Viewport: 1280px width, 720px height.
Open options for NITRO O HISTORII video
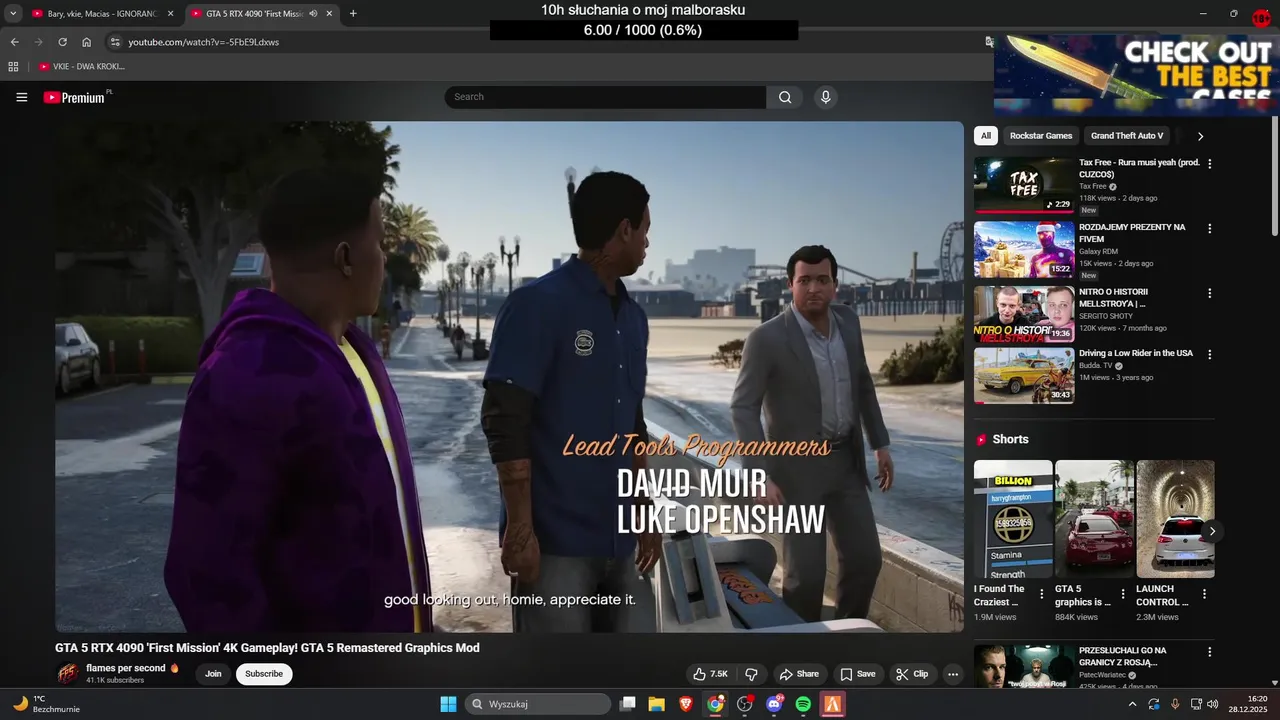(x=1209, y=294)
